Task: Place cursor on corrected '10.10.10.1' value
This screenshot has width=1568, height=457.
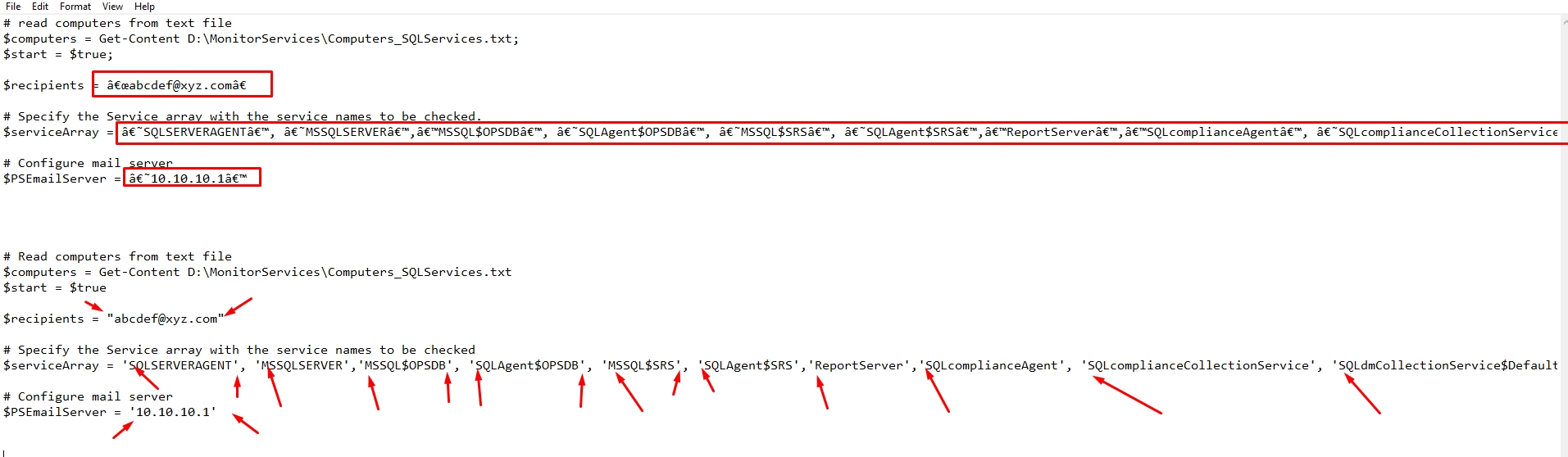Action: [x=173, y=412]
